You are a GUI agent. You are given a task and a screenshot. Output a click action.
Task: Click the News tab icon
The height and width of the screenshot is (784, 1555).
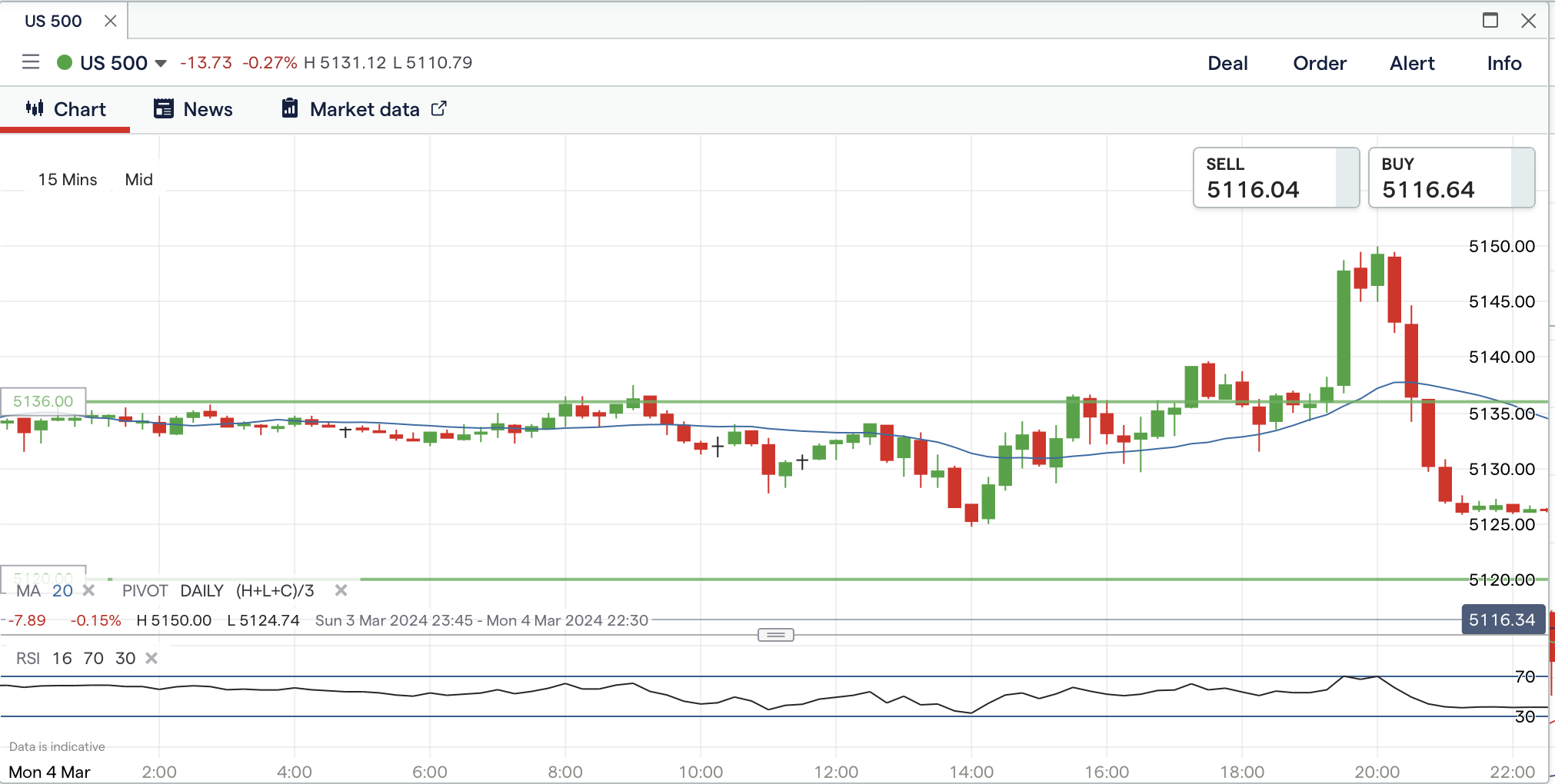[x=163, y=108]
